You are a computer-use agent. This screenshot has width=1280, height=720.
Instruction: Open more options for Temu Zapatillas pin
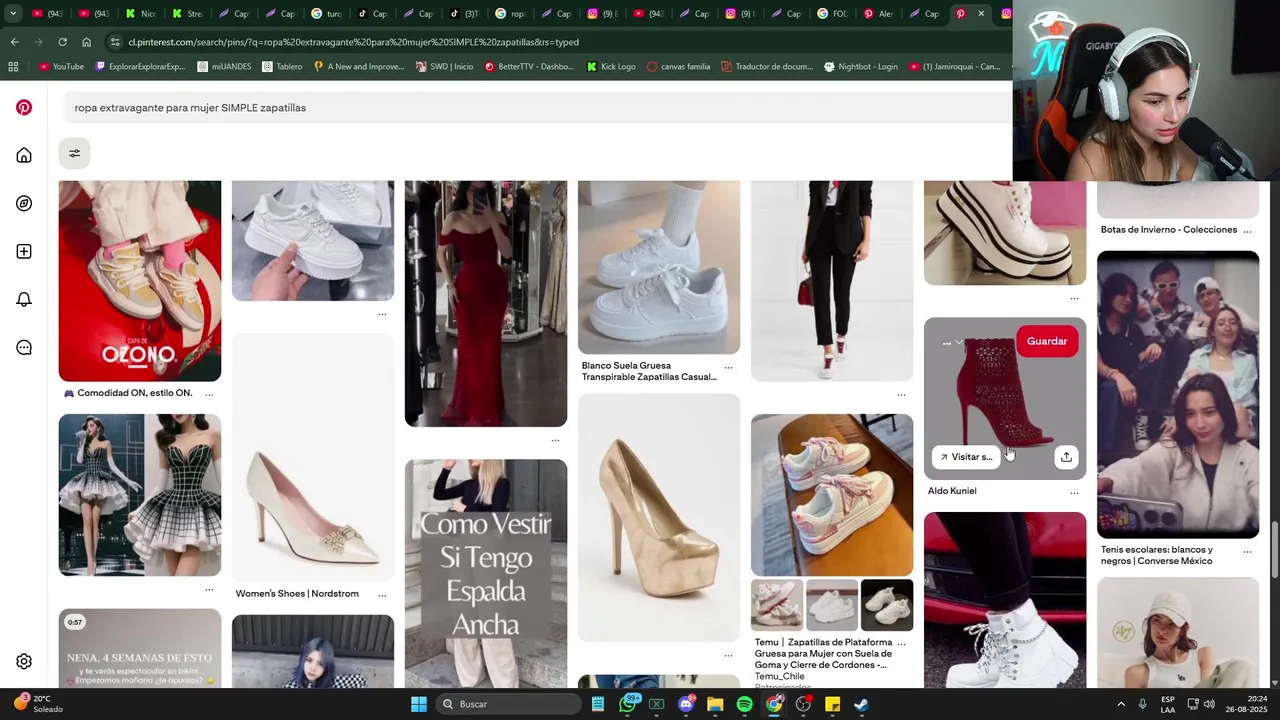pyautogui.click(x=901, y=643)
